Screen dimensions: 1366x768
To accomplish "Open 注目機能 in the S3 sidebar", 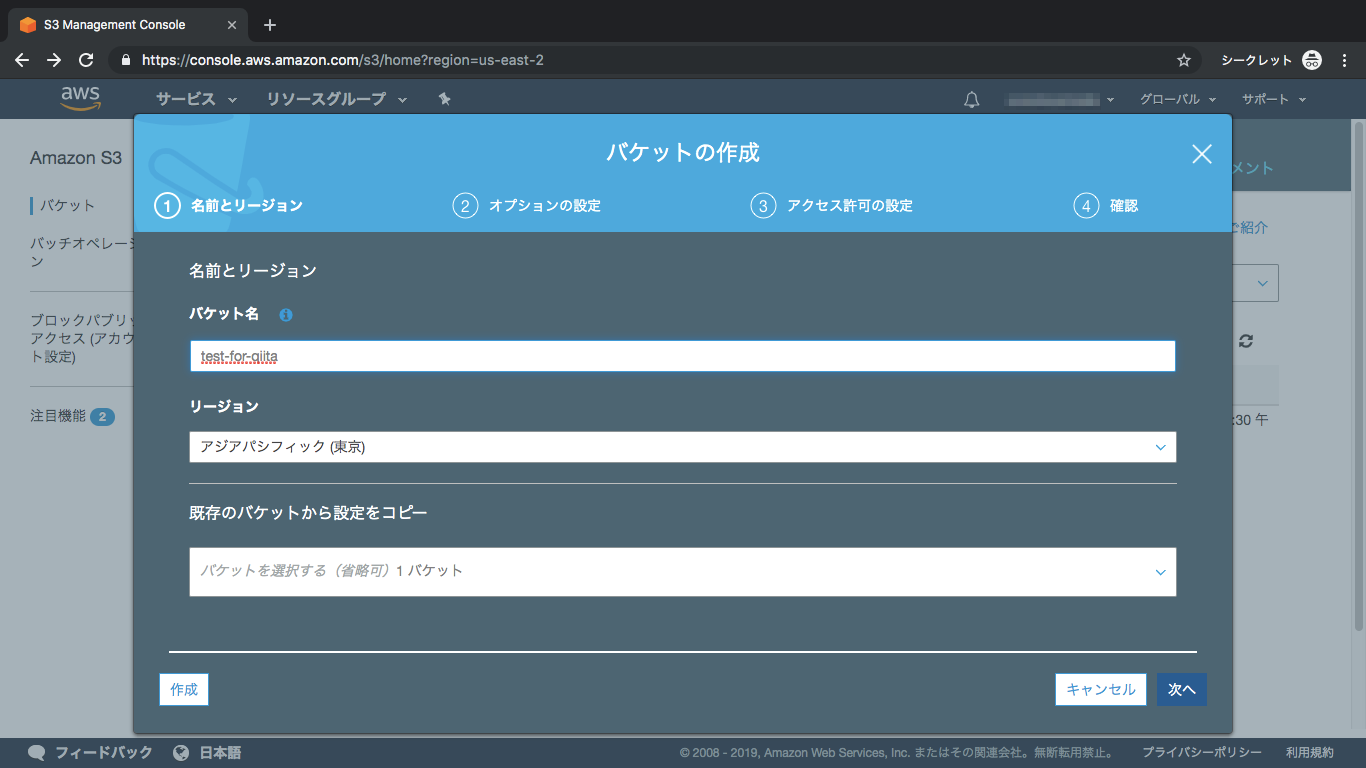I will click(58, 416).
